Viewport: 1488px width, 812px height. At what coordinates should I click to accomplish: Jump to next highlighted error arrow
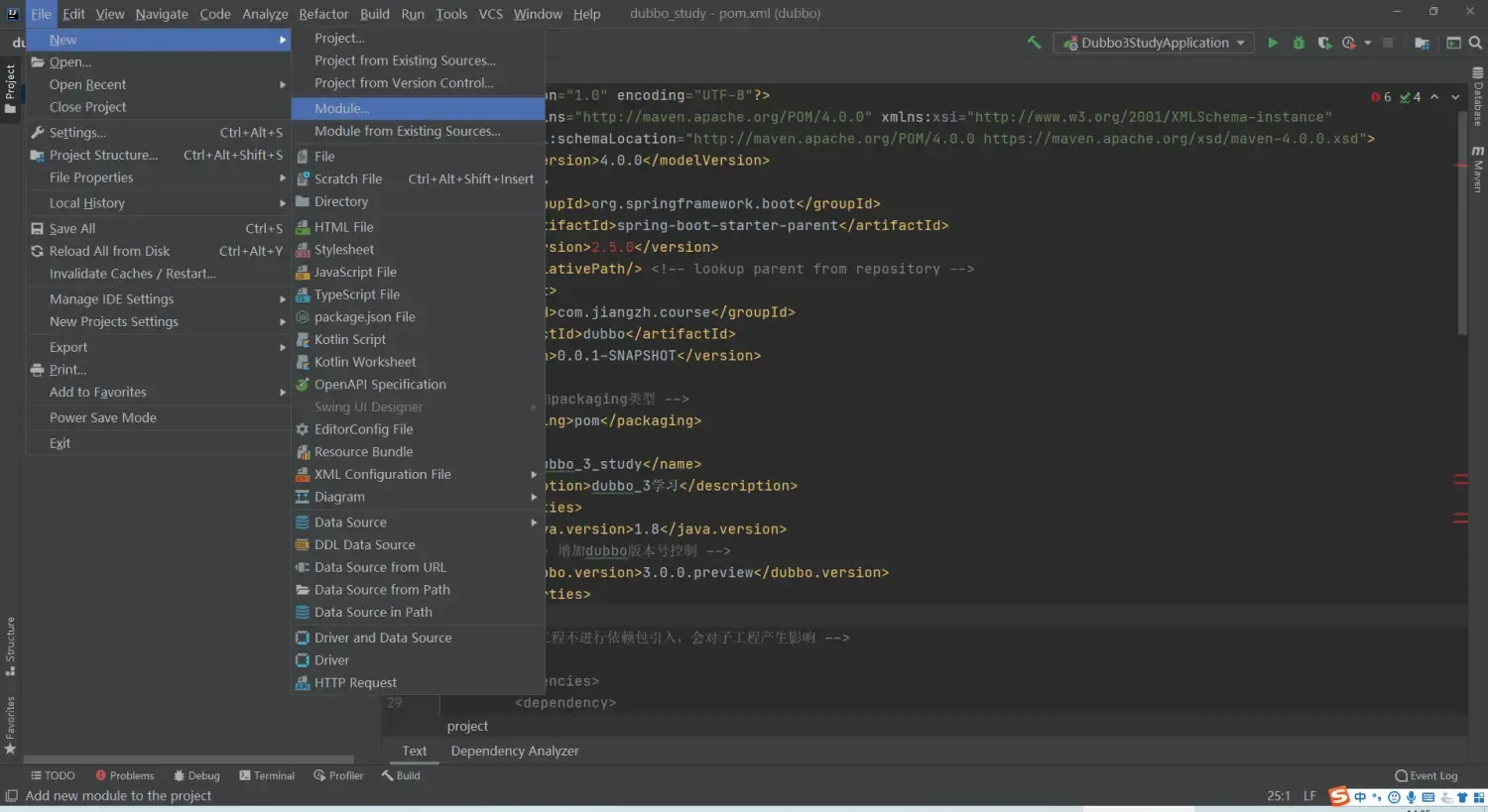tap(1455, 97)
